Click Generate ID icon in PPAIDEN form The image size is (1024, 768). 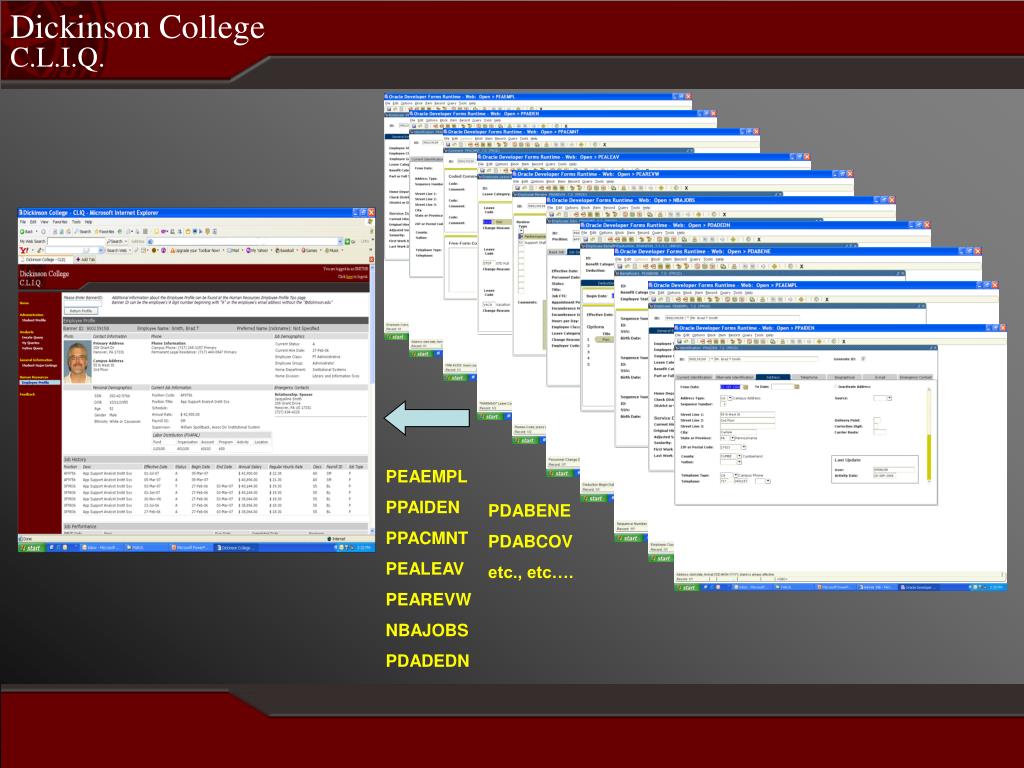pos(863,359)
